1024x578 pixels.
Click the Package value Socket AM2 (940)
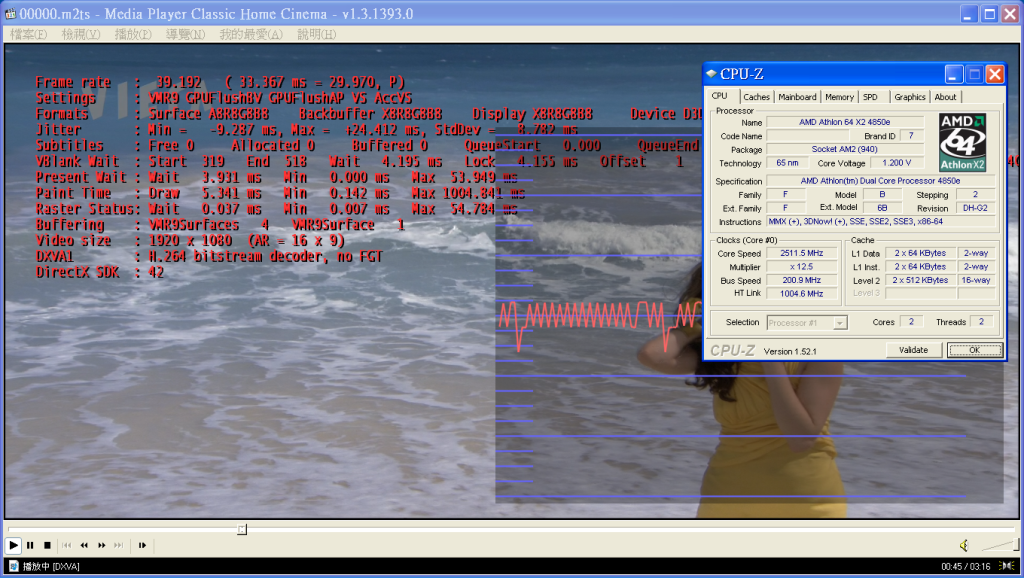point(844,149)
